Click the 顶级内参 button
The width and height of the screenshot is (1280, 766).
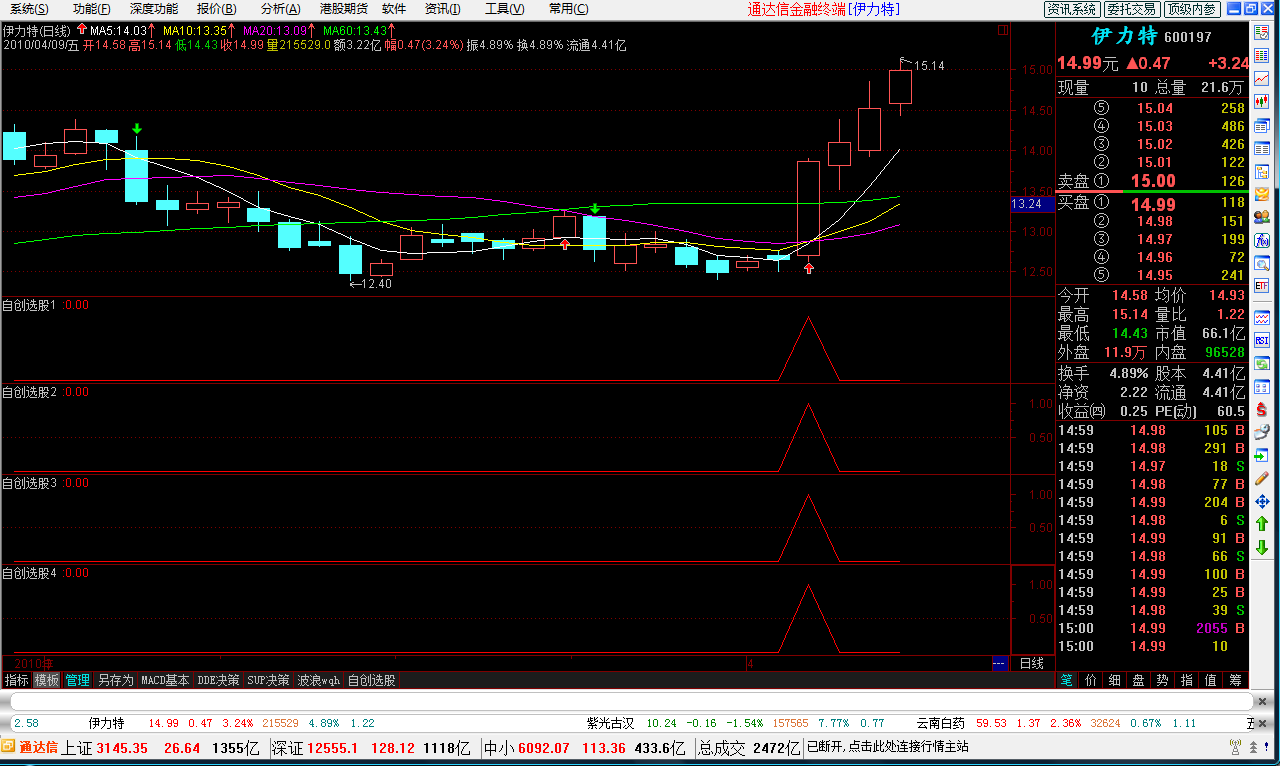[1192, 9]
